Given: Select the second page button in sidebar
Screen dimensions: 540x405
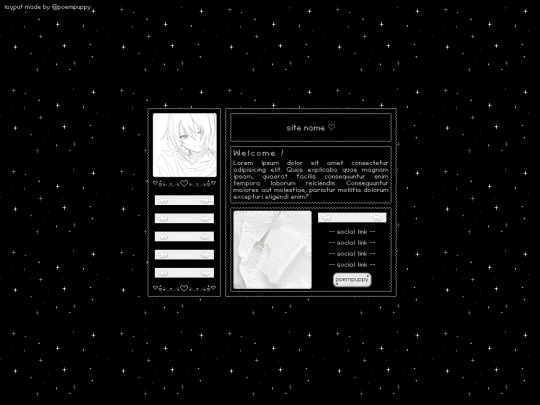Looking at the screenshot, I should point(184,218).
